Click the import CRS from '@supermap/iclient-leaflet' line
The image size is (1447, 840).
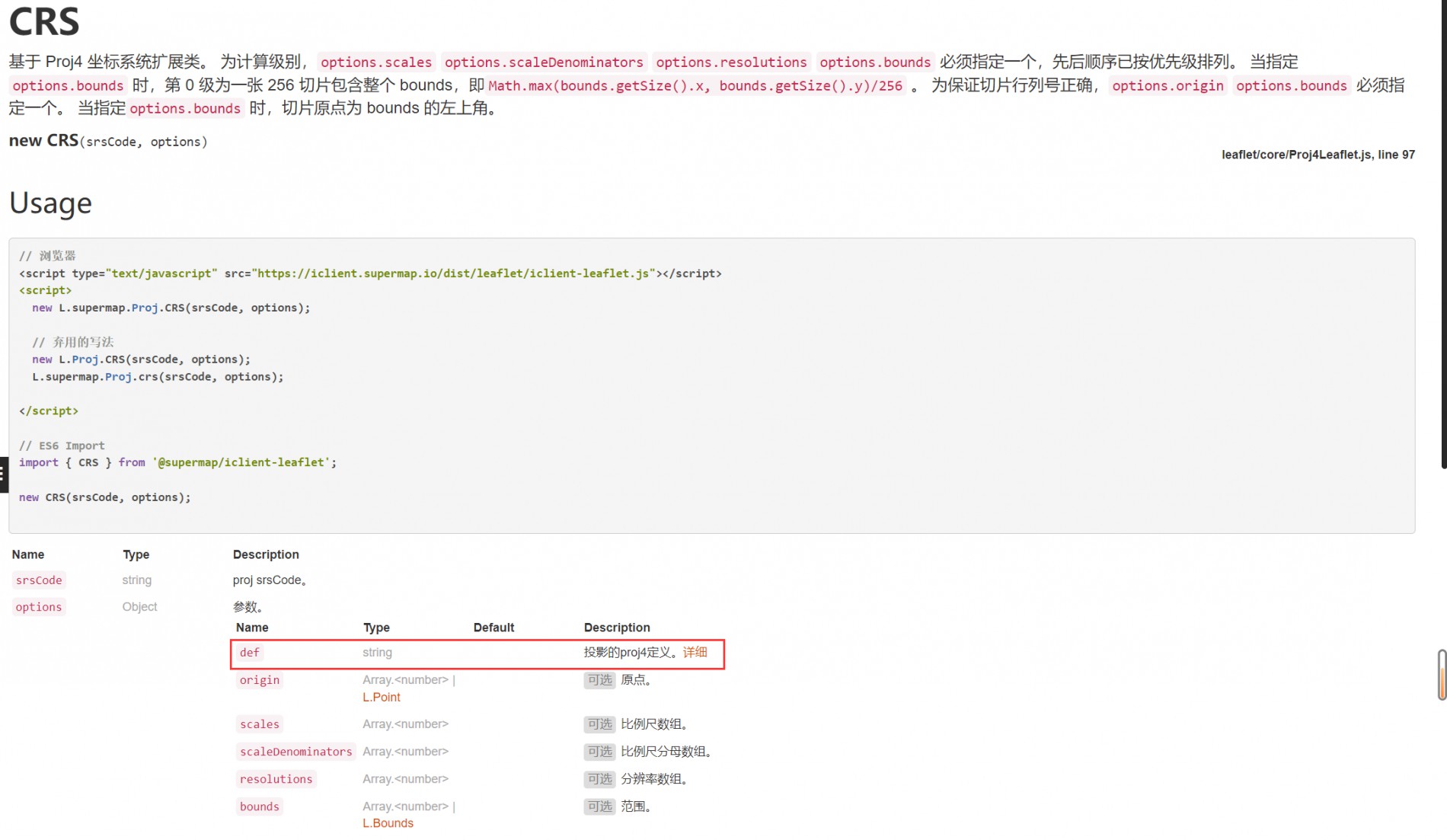177,462
